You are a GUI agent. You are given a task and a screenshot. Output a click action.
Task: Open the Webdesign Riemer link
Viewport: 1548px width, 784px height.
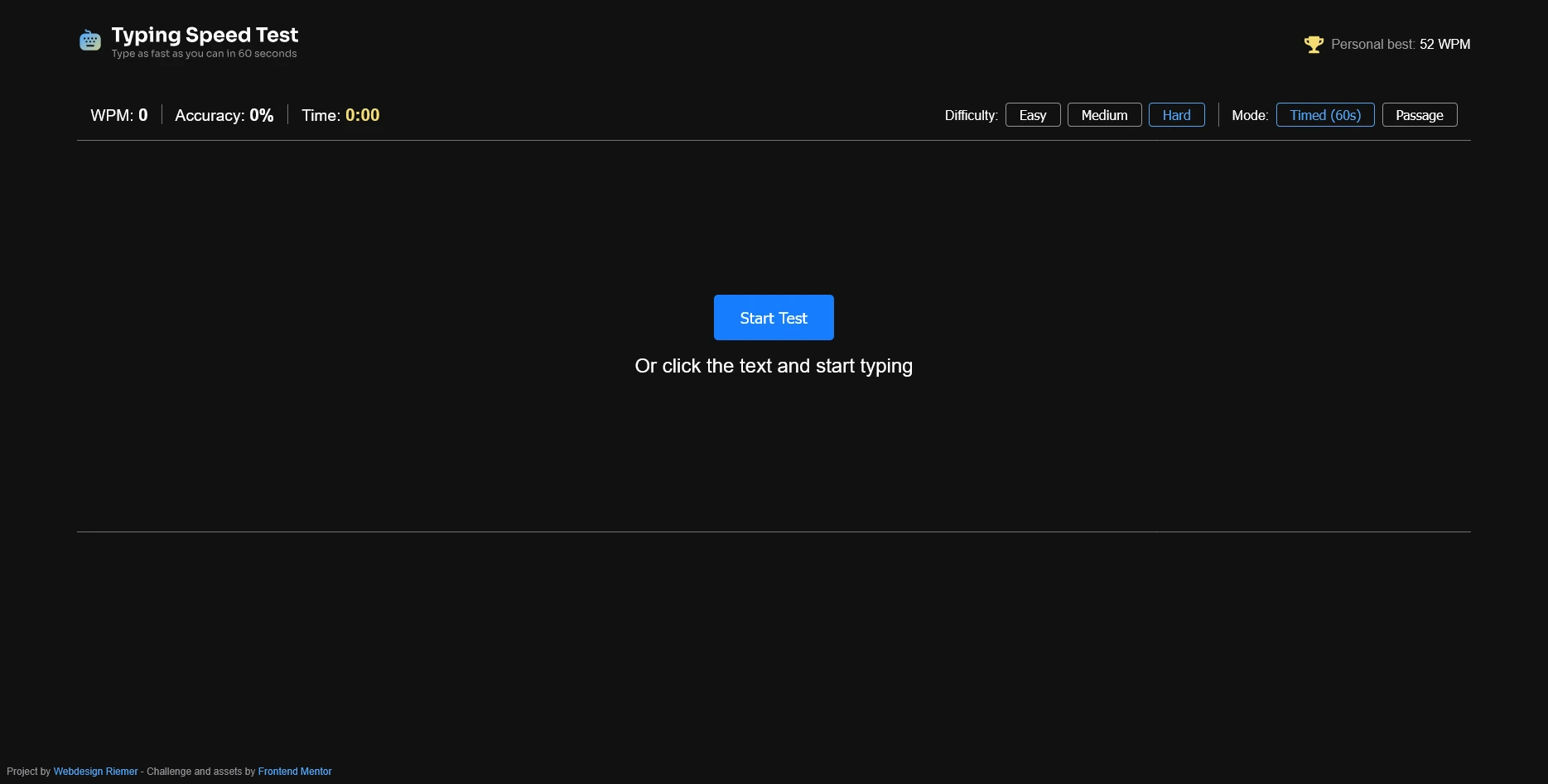point(95,771)
